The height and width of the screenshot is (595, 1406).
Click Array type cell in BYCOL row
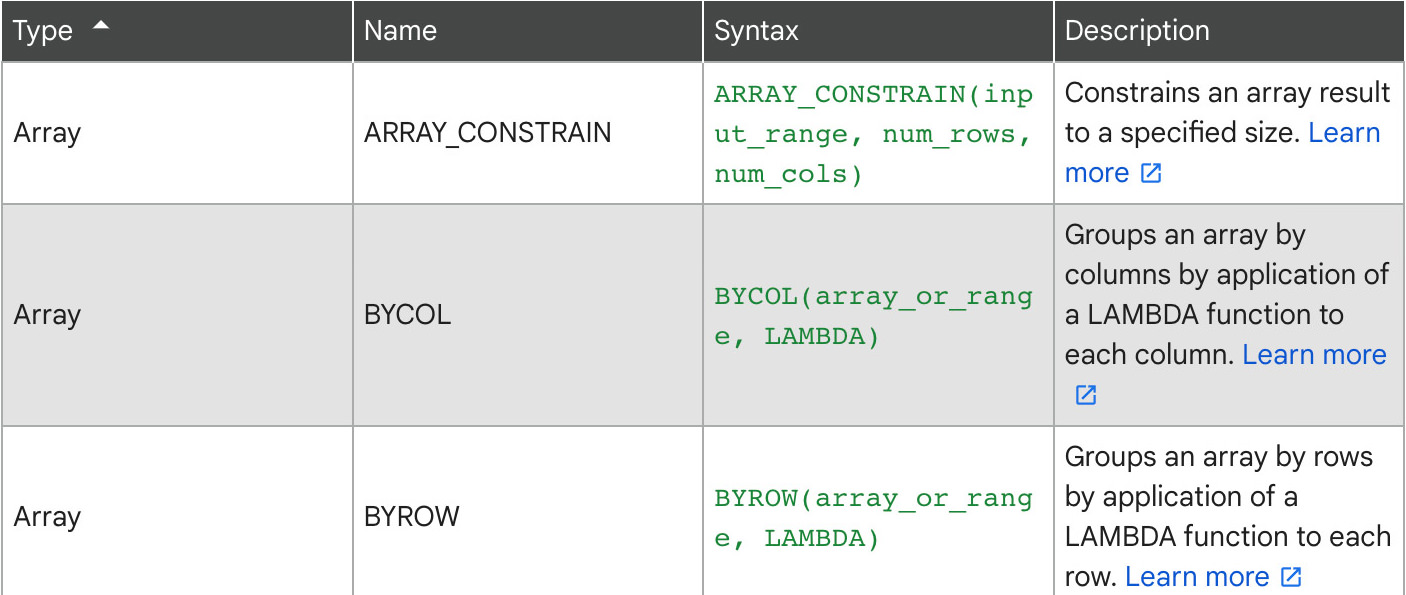pos(176,315)
